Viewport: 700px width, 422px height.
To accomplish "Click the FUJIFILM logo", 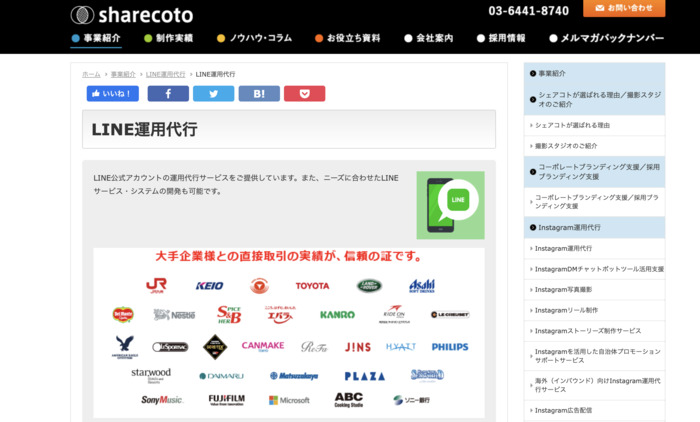I will [x=227, y=400].
